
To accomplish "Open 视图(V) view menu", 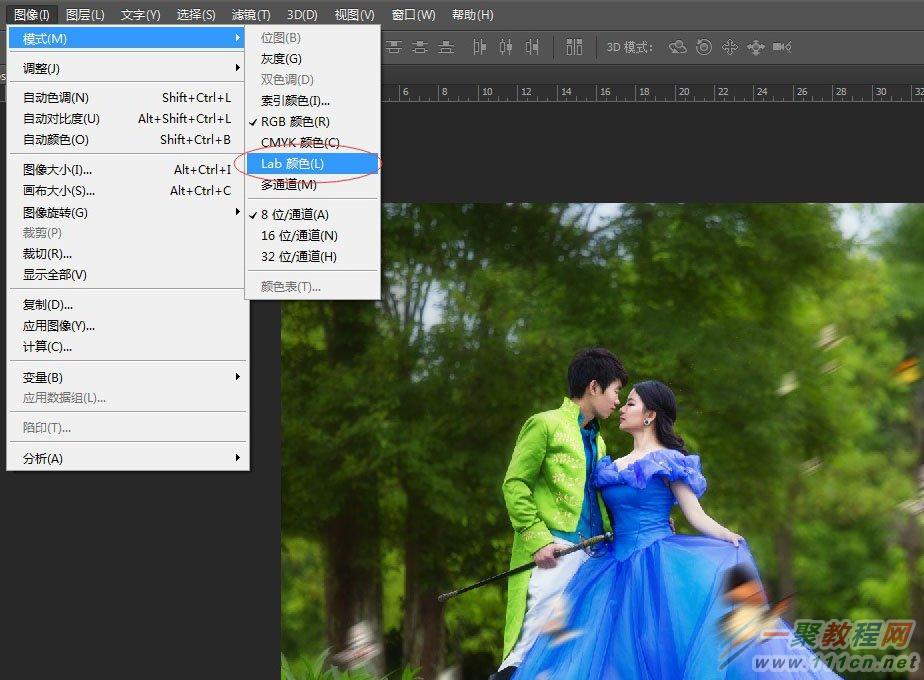I will tap(355, 15).
